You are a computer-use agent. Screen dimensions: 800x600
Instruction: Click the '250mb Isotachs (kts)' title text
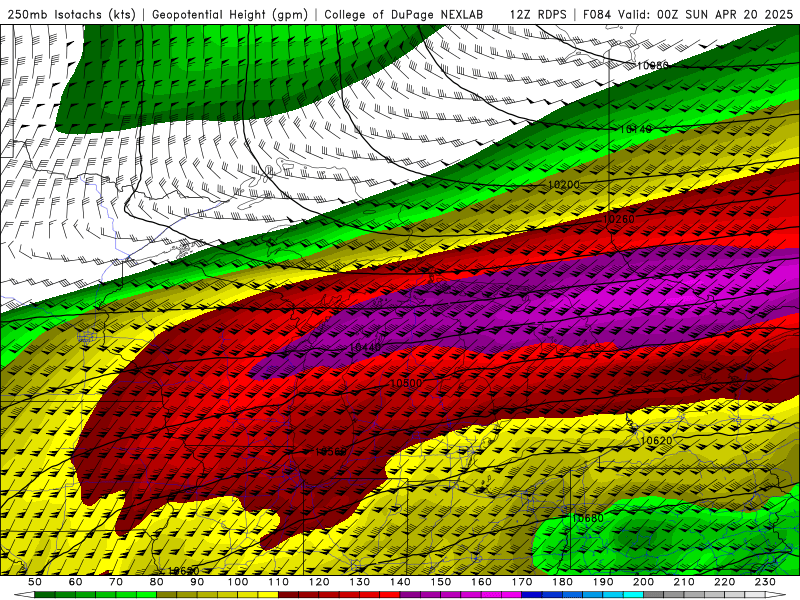[x=71, y=15]
